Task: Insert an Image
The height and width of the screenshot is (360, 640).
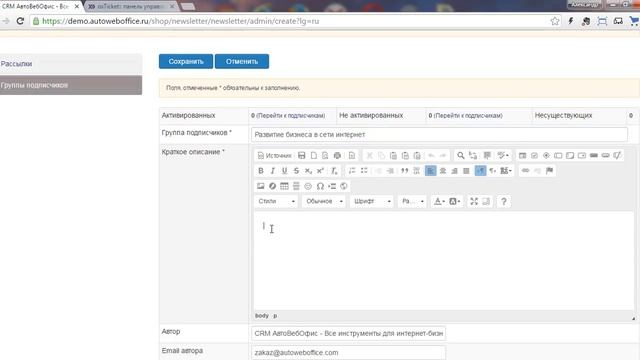Action: pos(260,186)
